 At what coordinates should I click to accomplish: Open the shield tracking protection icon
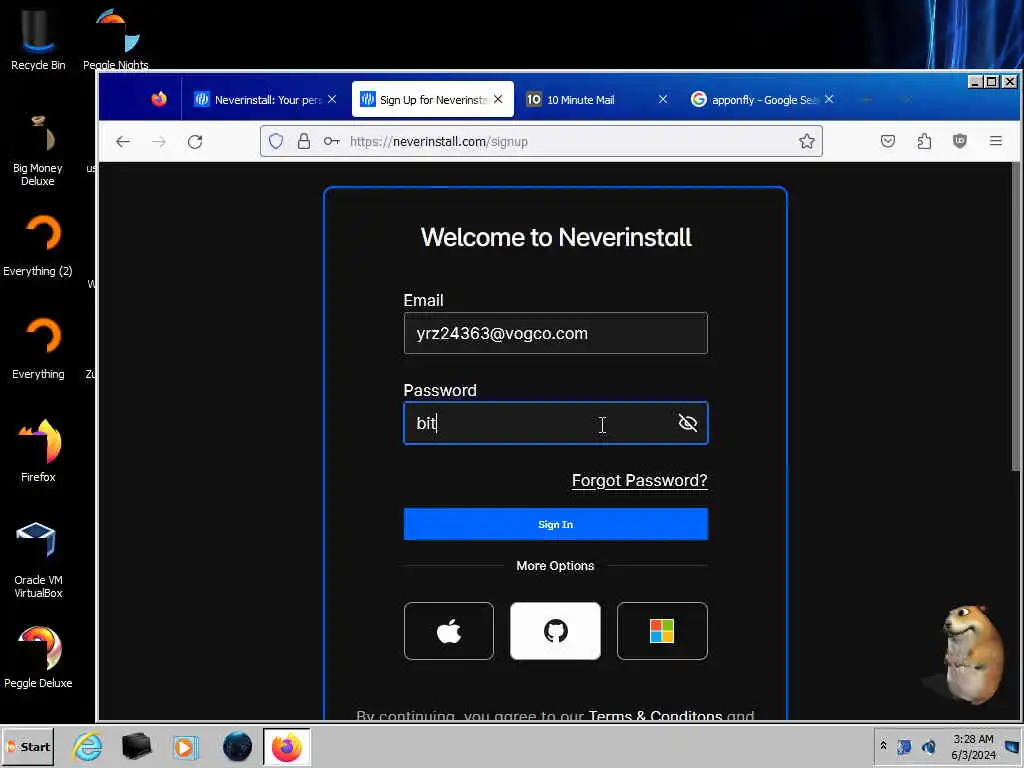[x=276, y=141]
